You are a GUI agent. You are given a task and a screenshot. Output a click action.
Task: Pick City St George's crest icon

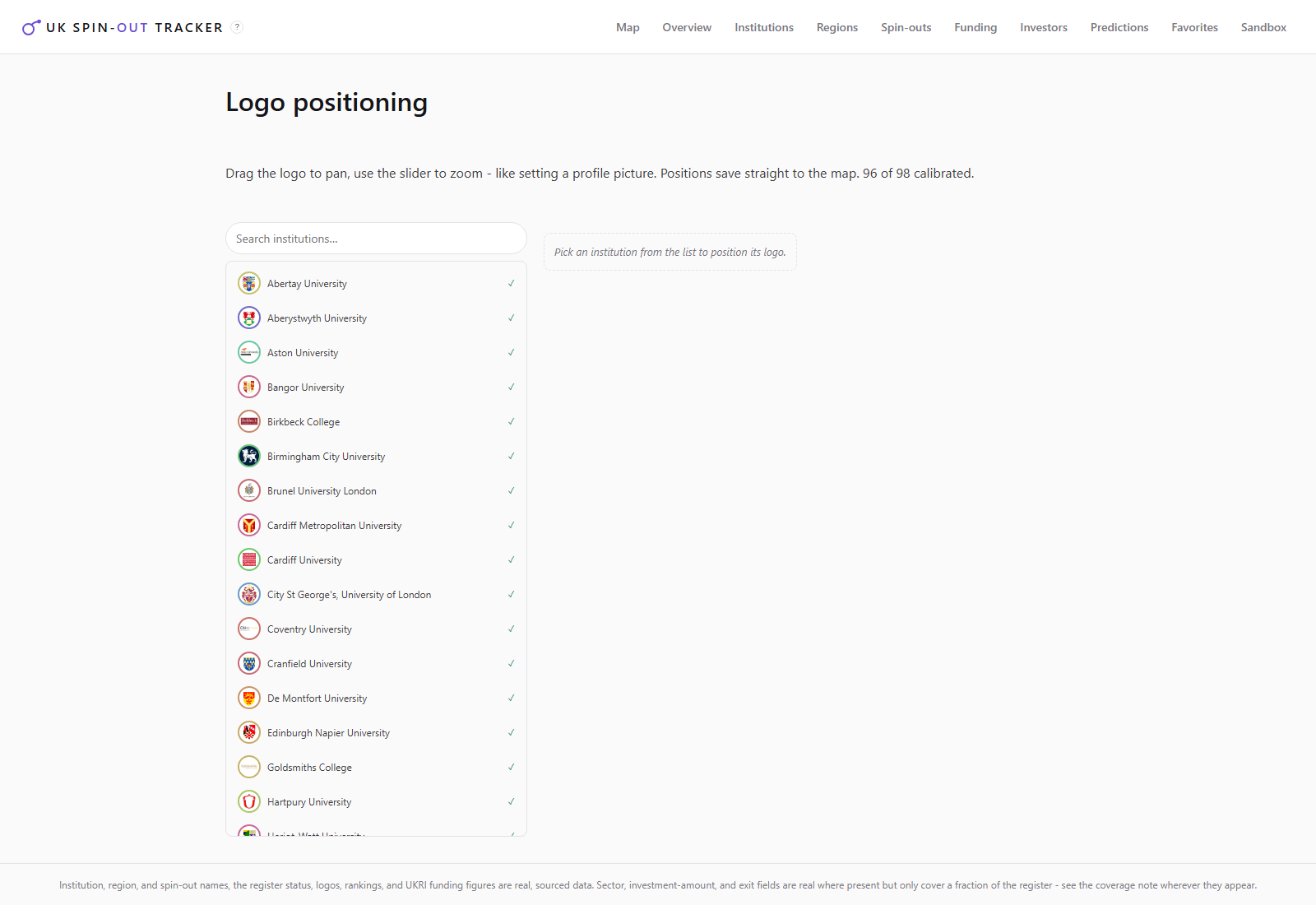pos(249,594)
